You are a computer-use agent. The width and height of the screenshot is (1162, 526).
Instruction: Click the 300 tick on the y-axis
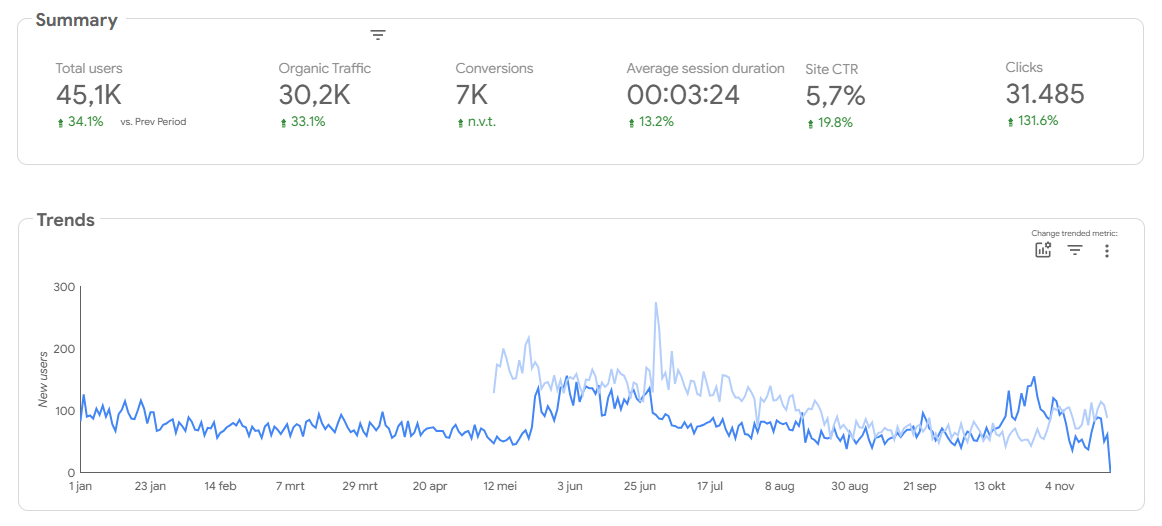[x=62, y=286]
